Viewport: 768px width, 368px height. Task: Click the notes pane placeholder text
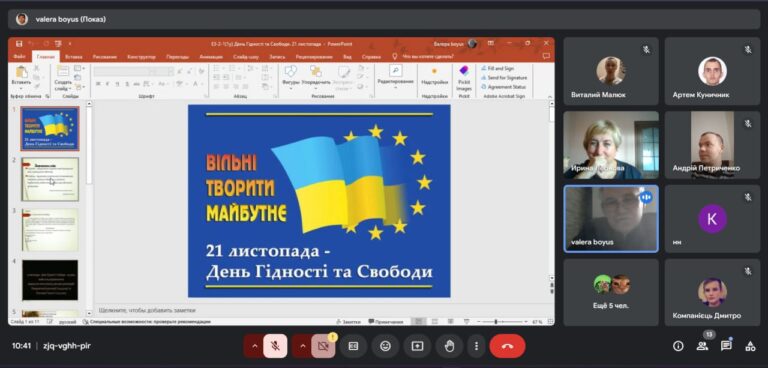147,310
